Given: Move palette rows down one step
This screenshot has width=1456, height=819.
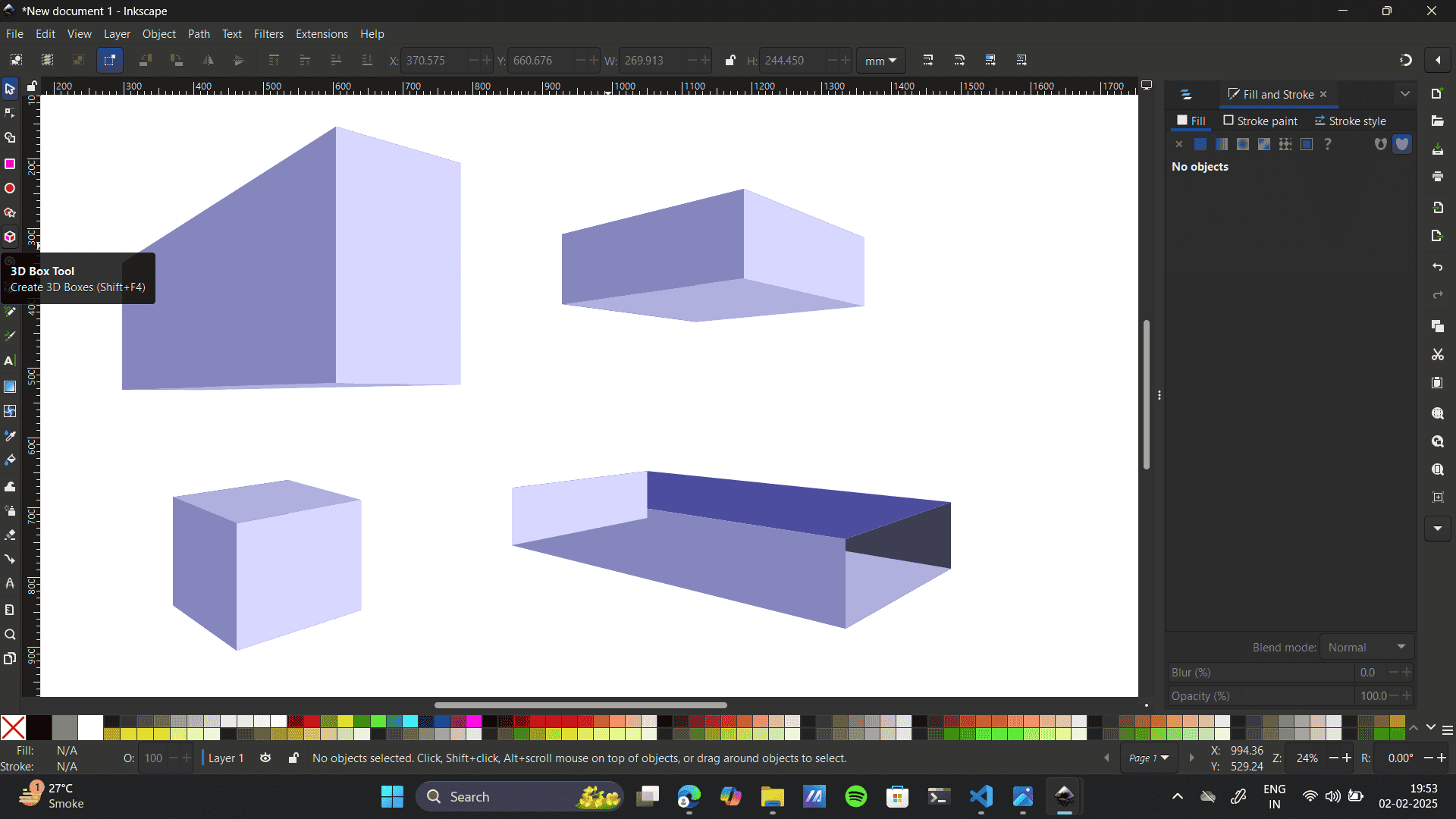Looking at the screenshot, I should [x=1430, y=728].
